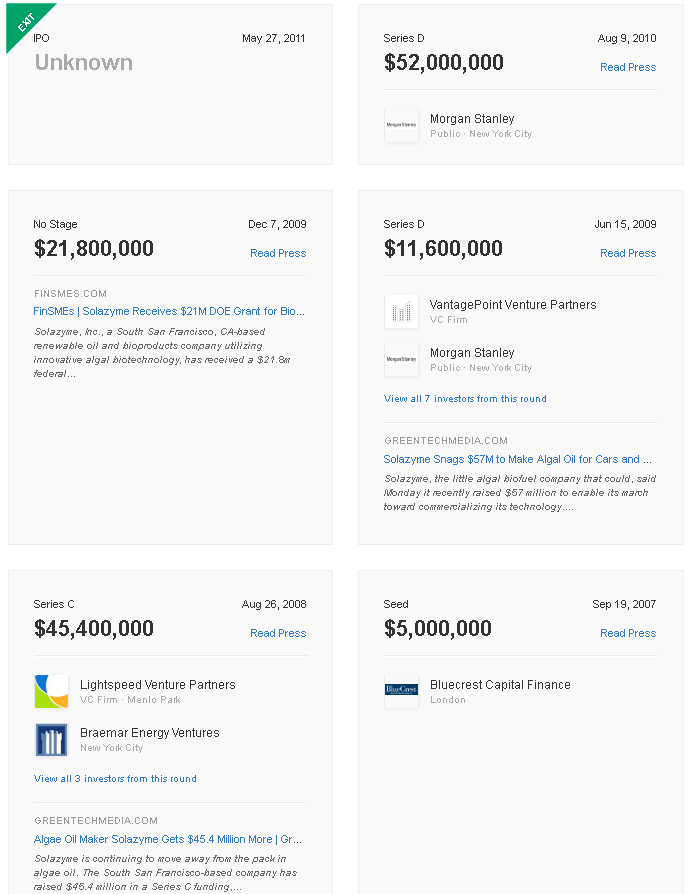
Task: Open the Lightspeed Venture Partners logo
Action: tap(51, 692)
